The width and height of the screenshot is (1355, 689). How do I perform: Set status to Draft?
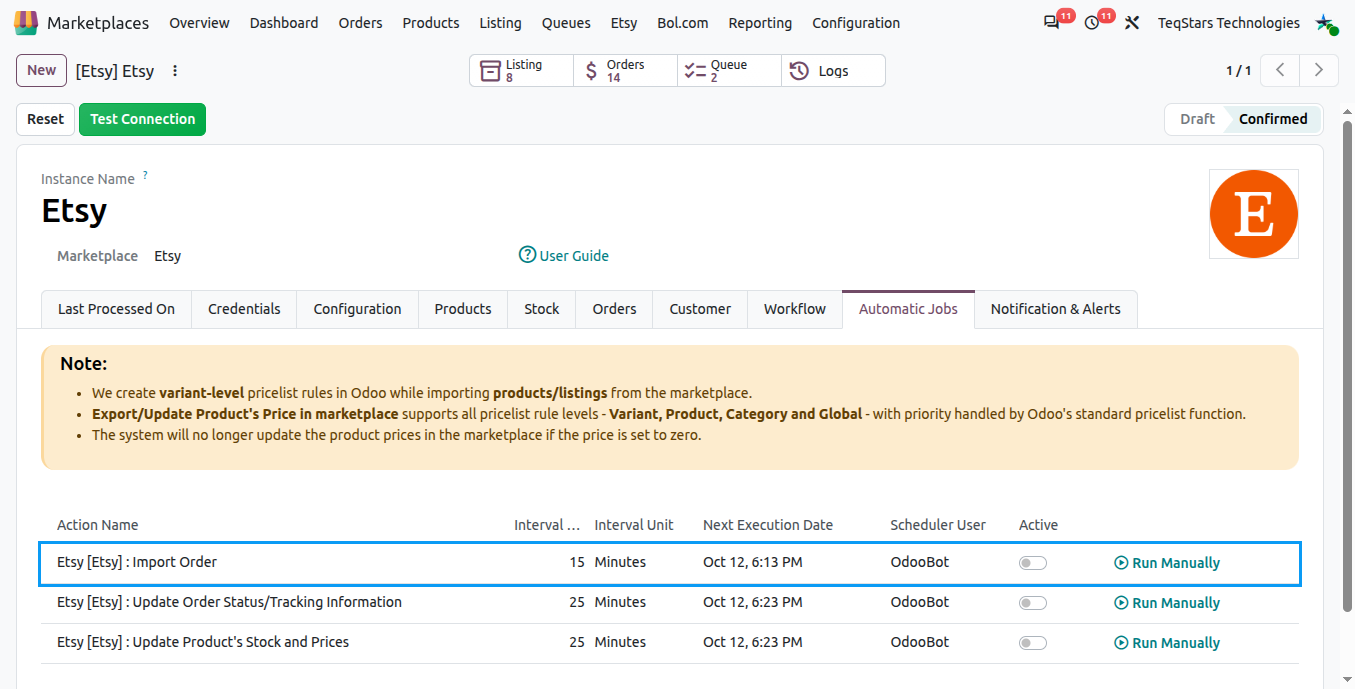[1197, 119]
